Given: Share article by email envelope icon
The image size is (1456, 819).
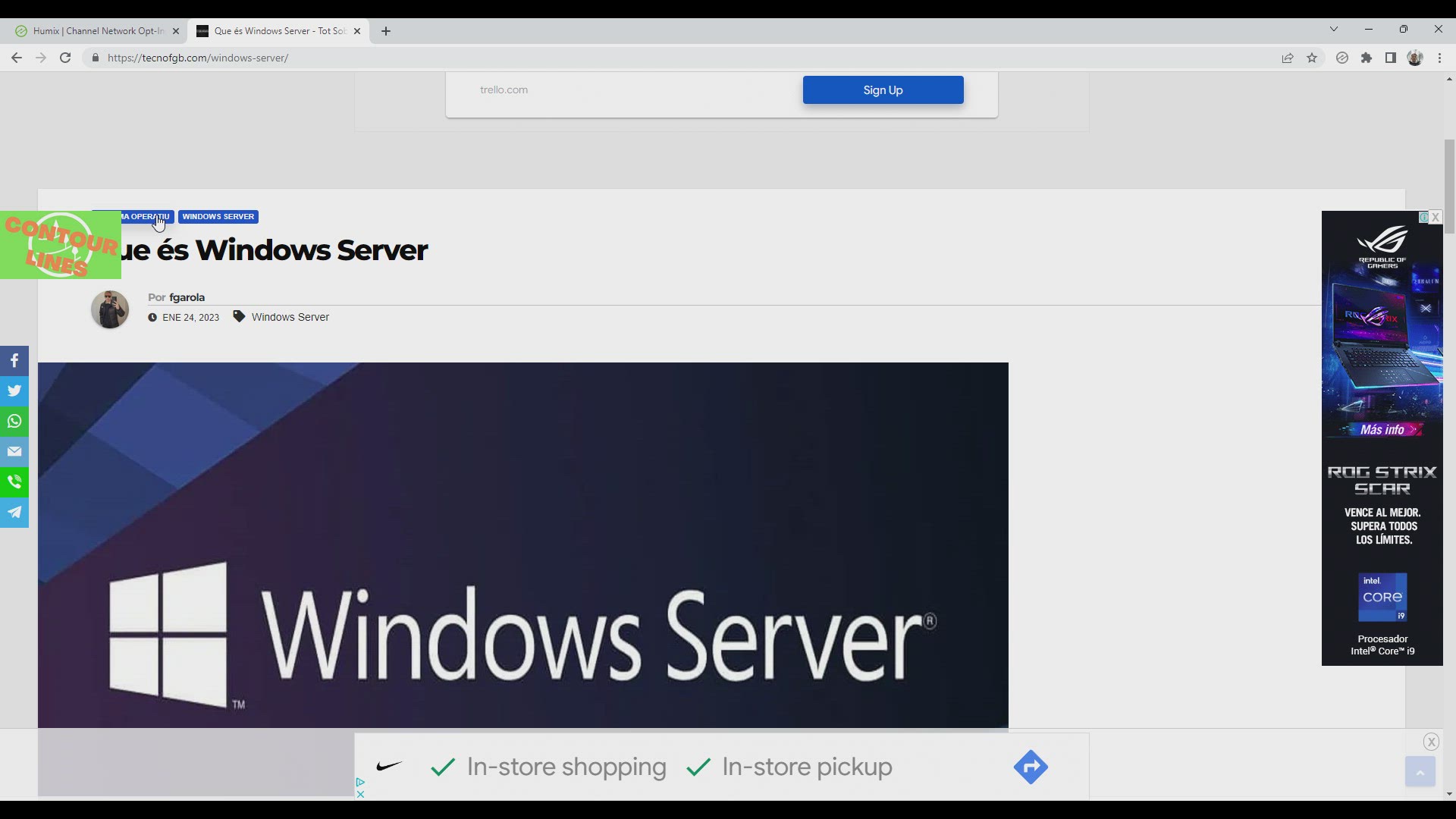Looking at the screenshot, I should pos(14,452).
